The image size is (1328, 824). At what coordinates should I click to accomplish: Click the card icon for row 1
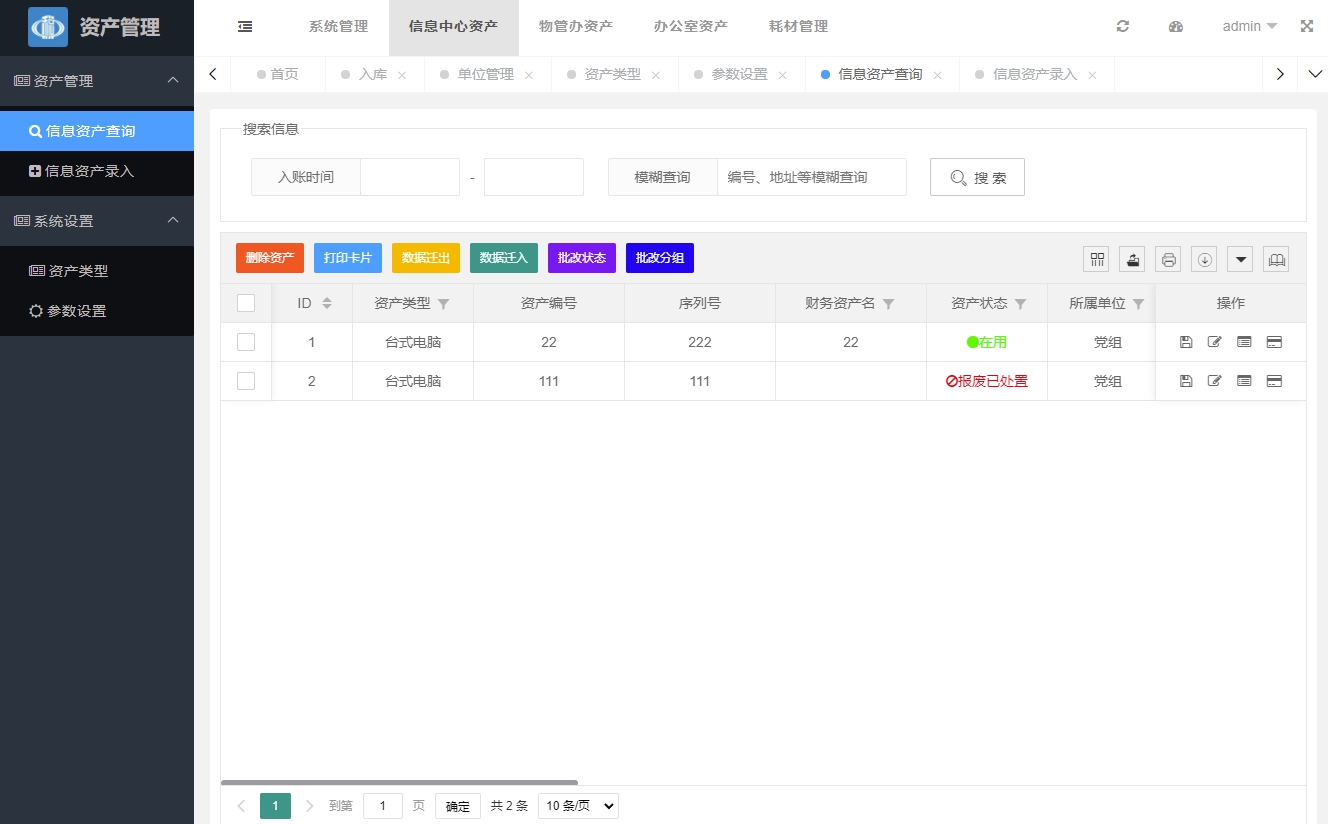click(1273, 342)
